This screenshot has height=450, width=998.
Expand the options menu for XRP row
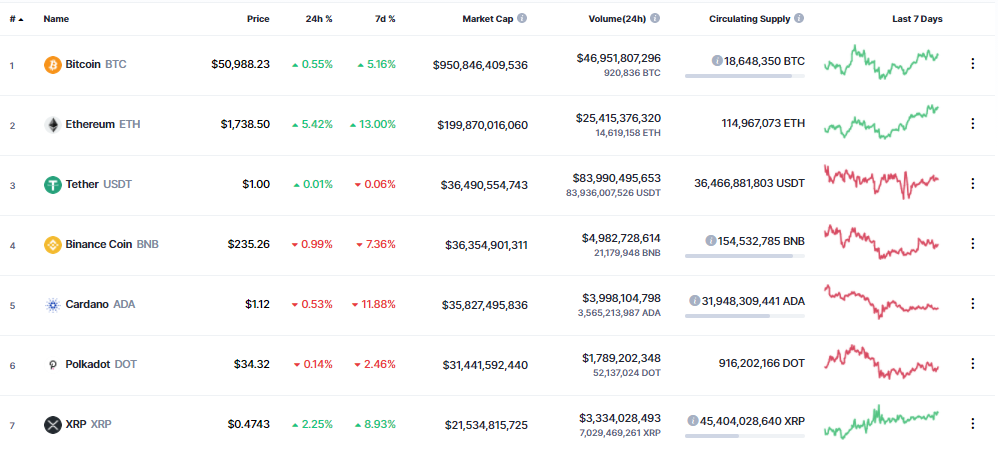(972, 424)
